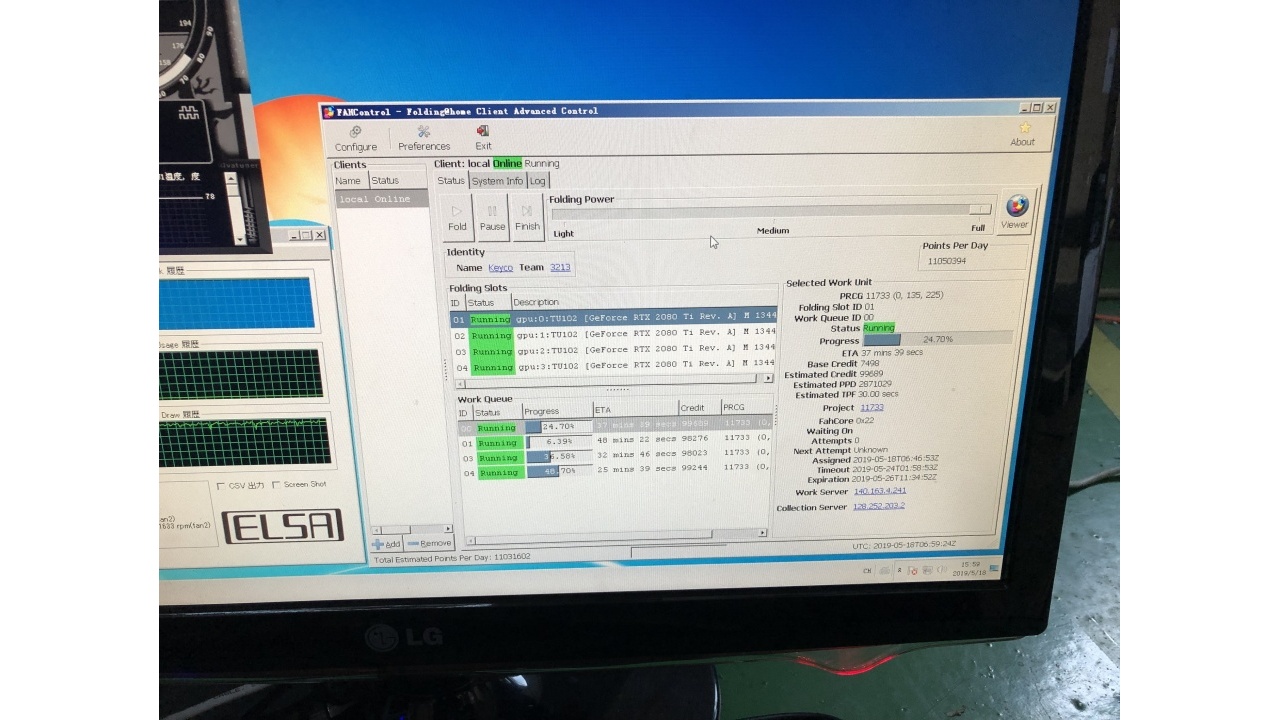Click the Exit toolbar icon
1280x720 pixels.
point(483,138)
